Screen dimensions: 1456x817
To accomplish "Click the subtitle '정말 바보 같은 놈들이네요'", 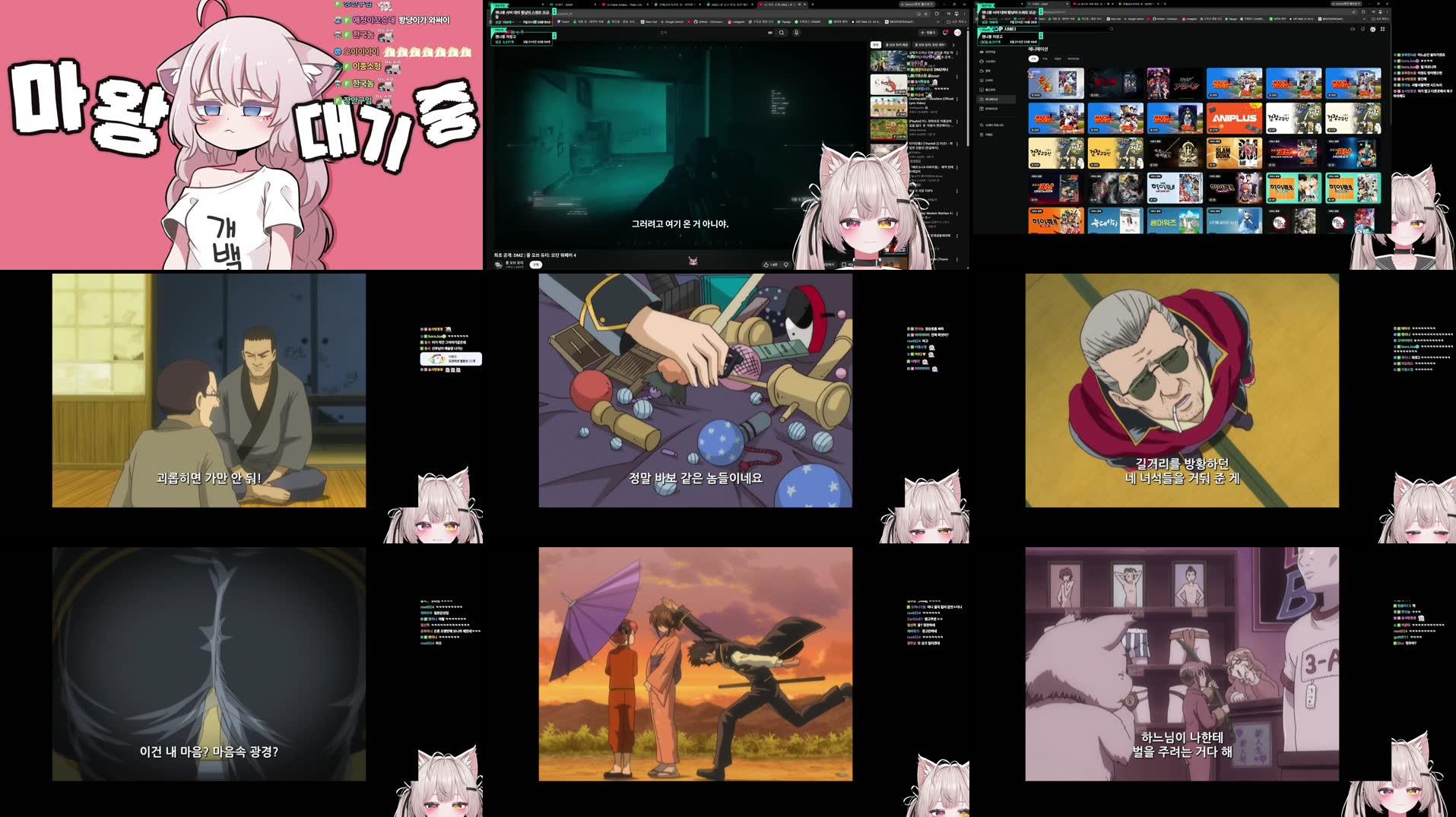I will (x=695, y=478).
